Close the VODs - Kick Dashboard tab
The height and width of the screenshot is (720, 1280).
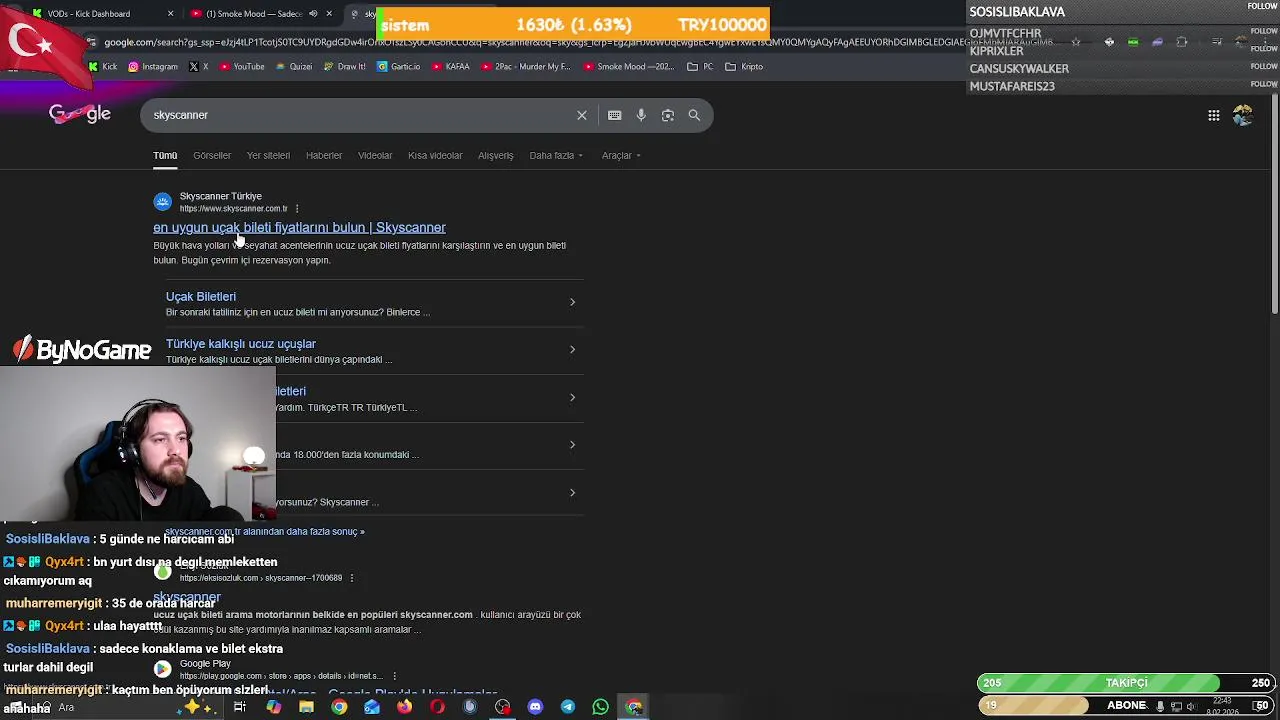pos(170,14)
